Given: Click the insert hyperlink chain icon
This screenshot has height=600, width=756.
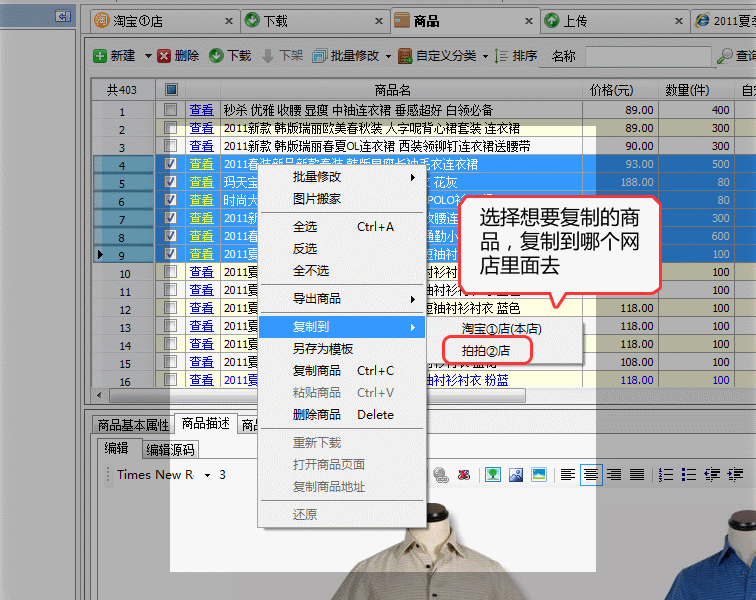Looking at the screenshot, I should 441,475.
